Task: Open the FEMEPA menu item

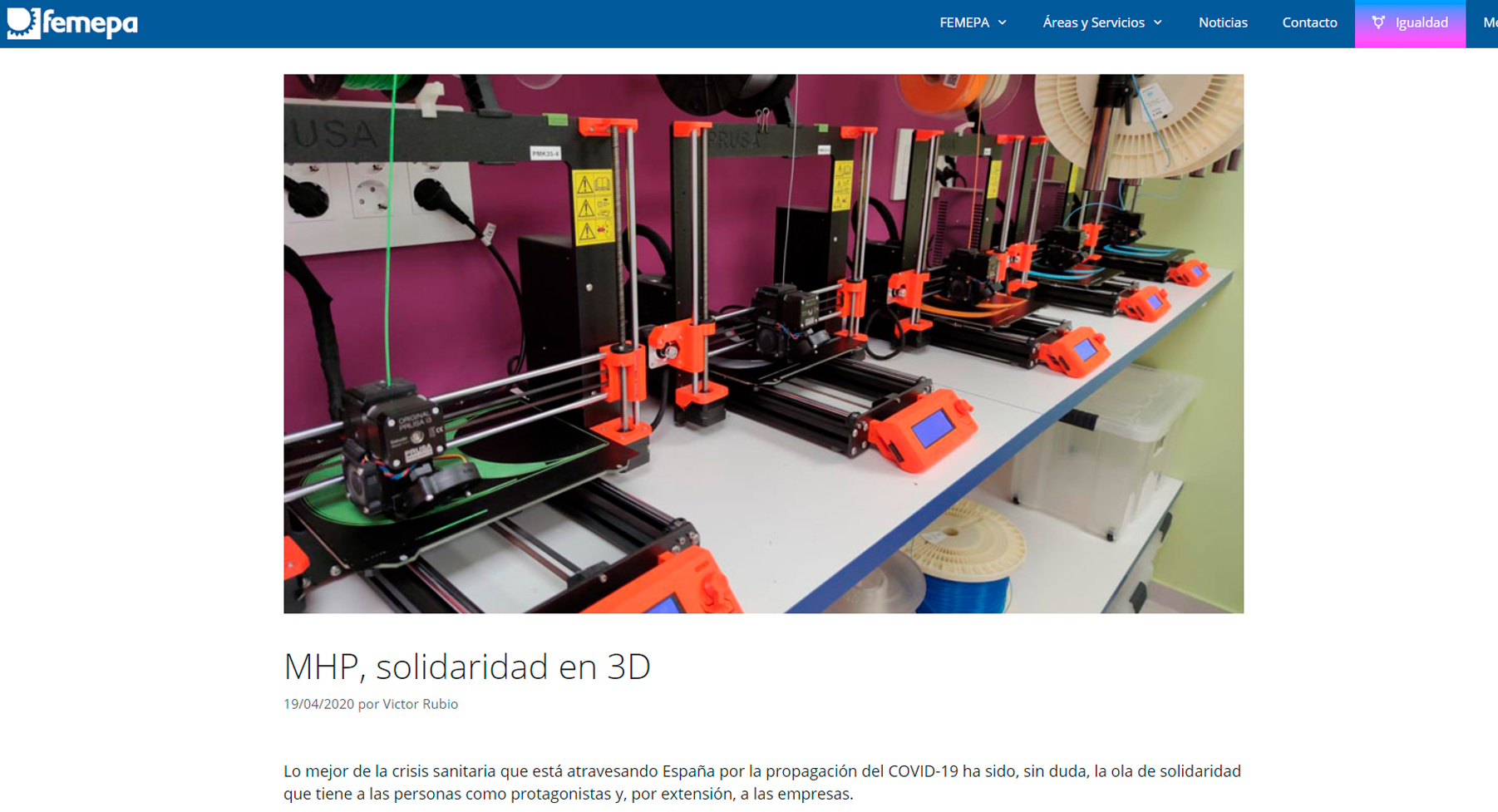Action: tap(963, 23)
